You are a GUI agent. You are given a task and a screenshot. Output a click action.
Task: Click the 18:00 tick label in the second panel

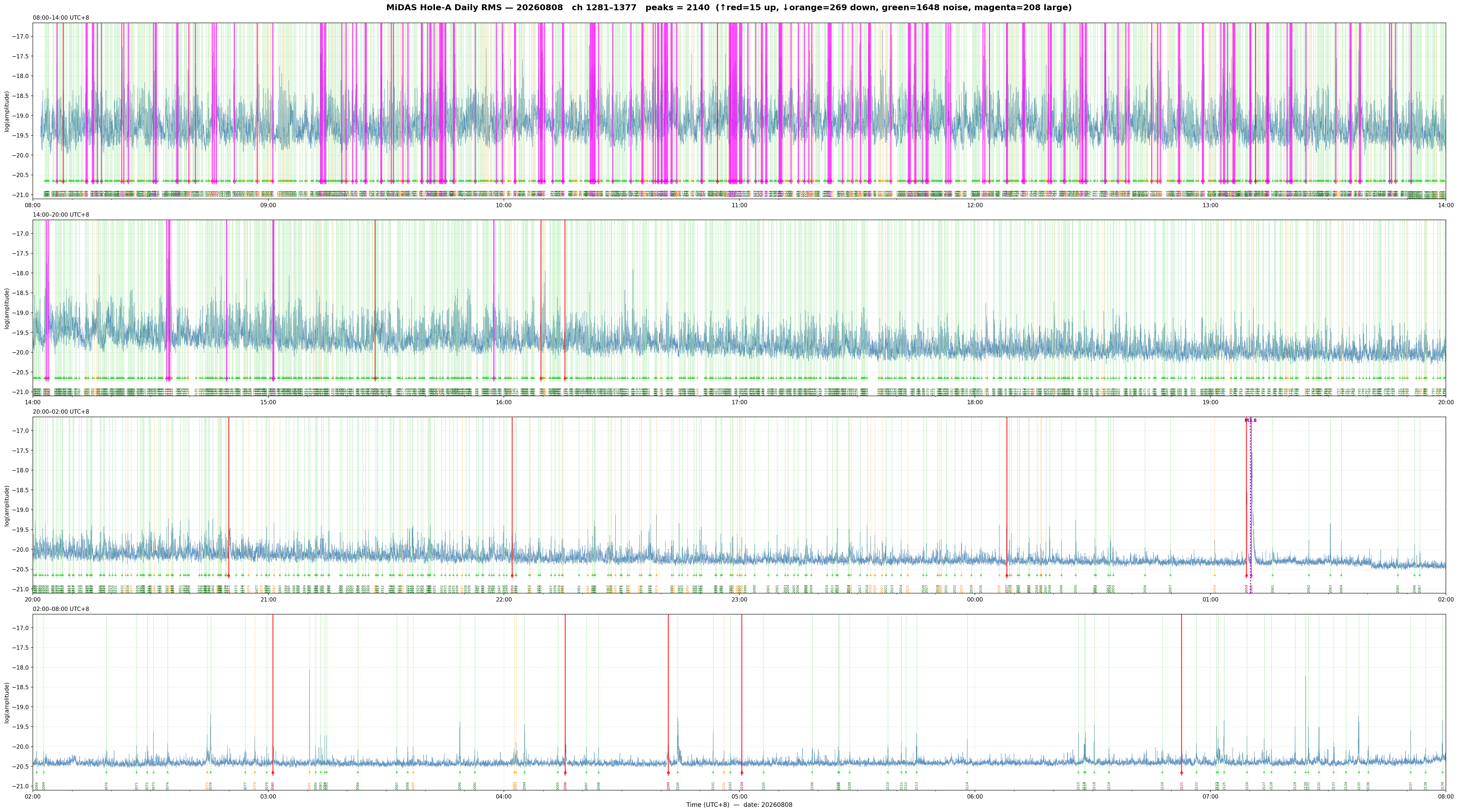975,402
